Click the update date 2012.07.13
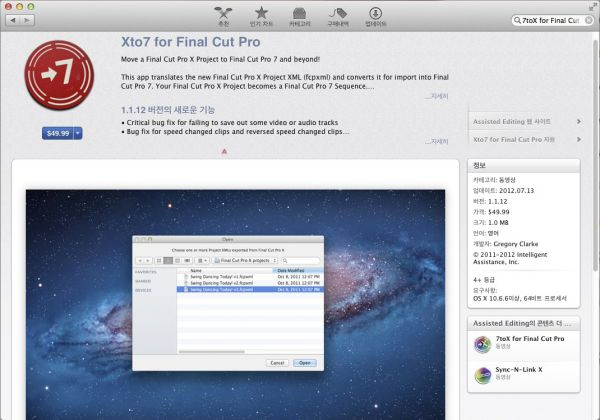The height and width of the screenshot is (420, 600). (516, 190)
